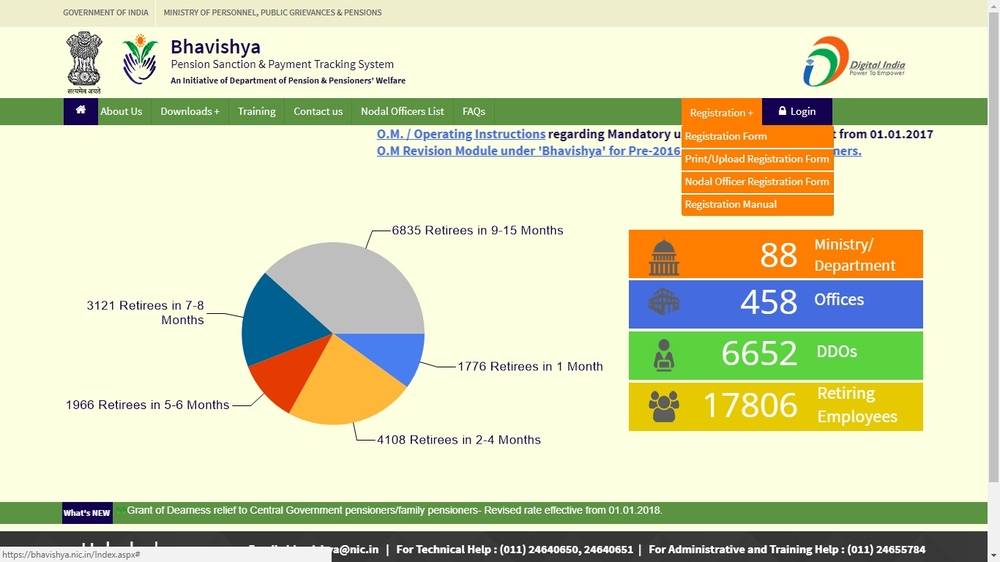Click the Indian national emblem logo
Image resolution: width=1000 pixels, height=562 pixels.
(84, 63)
